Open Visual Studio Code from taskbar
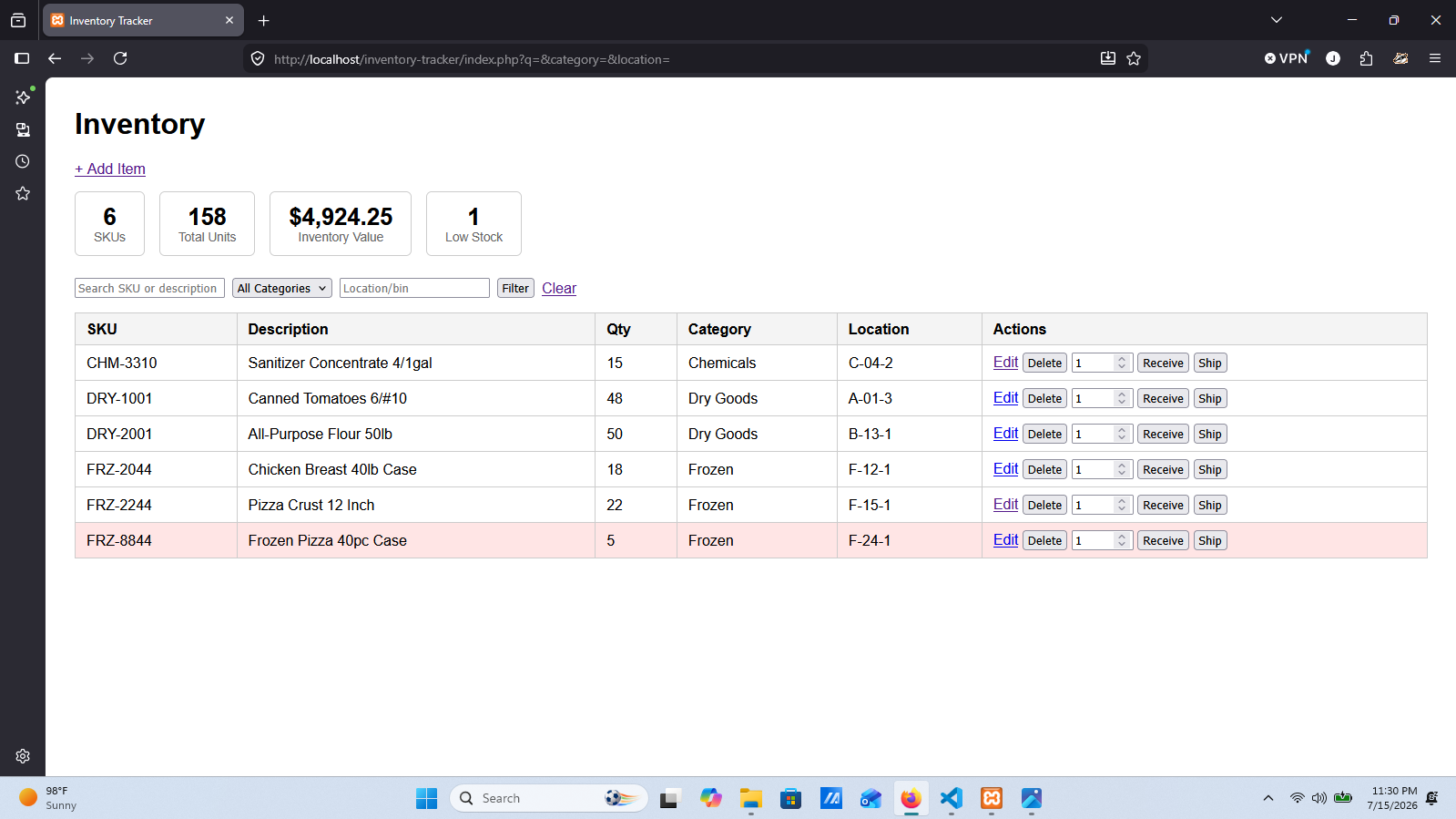The width and height of the screenshot is (1456, 819). 952,798
